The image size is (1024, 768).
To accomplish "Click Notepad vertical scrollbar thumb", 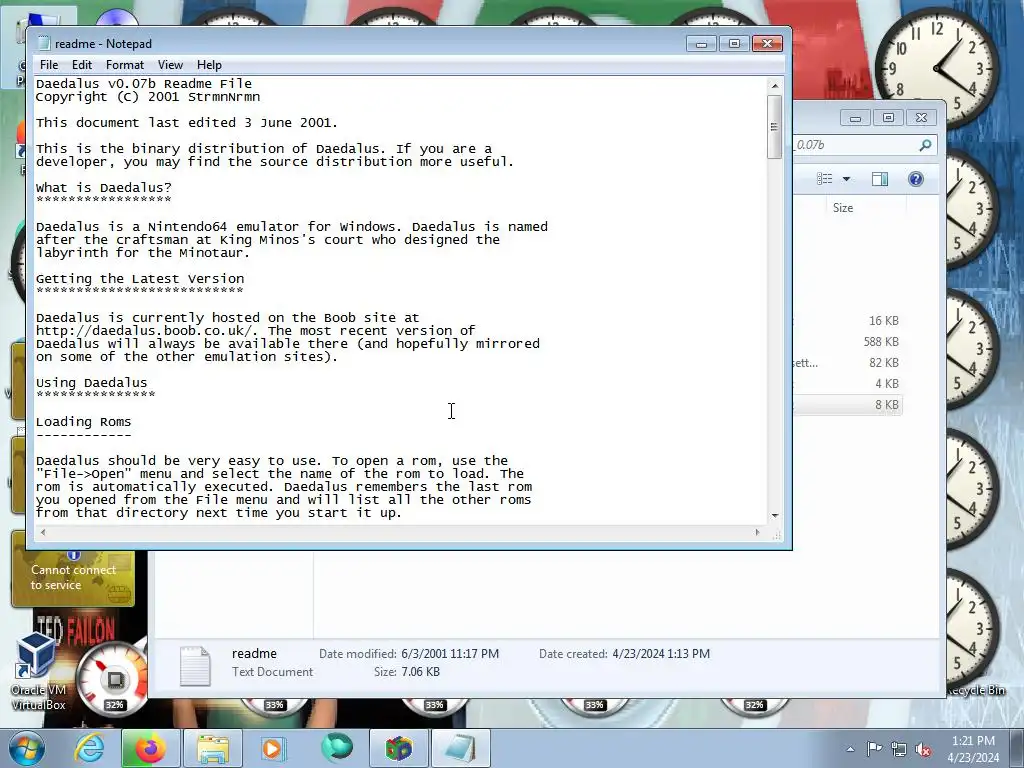I will (775, 127).
